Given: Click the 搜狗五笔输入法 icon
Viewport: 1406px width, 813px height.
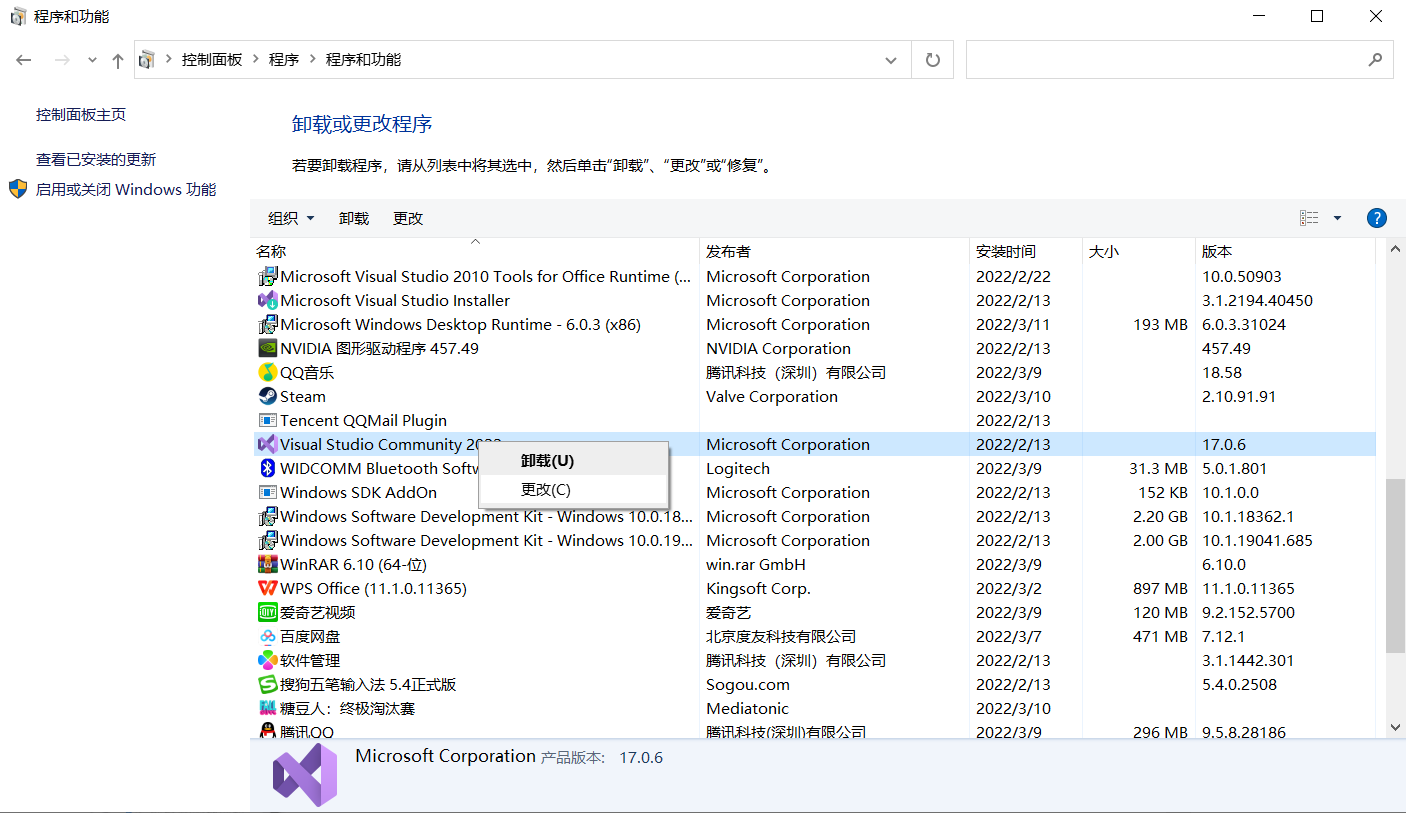Looking at the screenshot, I should (x=267, y=684).
